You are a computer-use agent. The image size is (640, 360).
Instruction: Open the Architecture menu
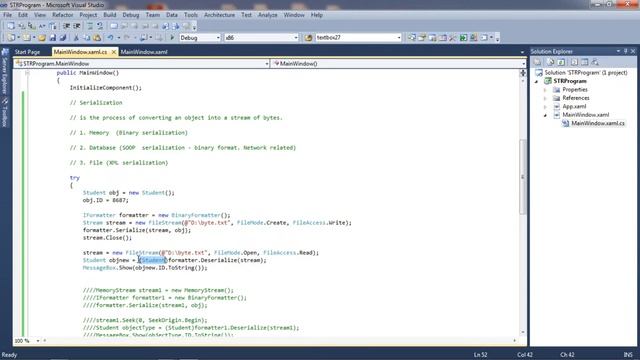pyautogui.click(x=219, y=15)
